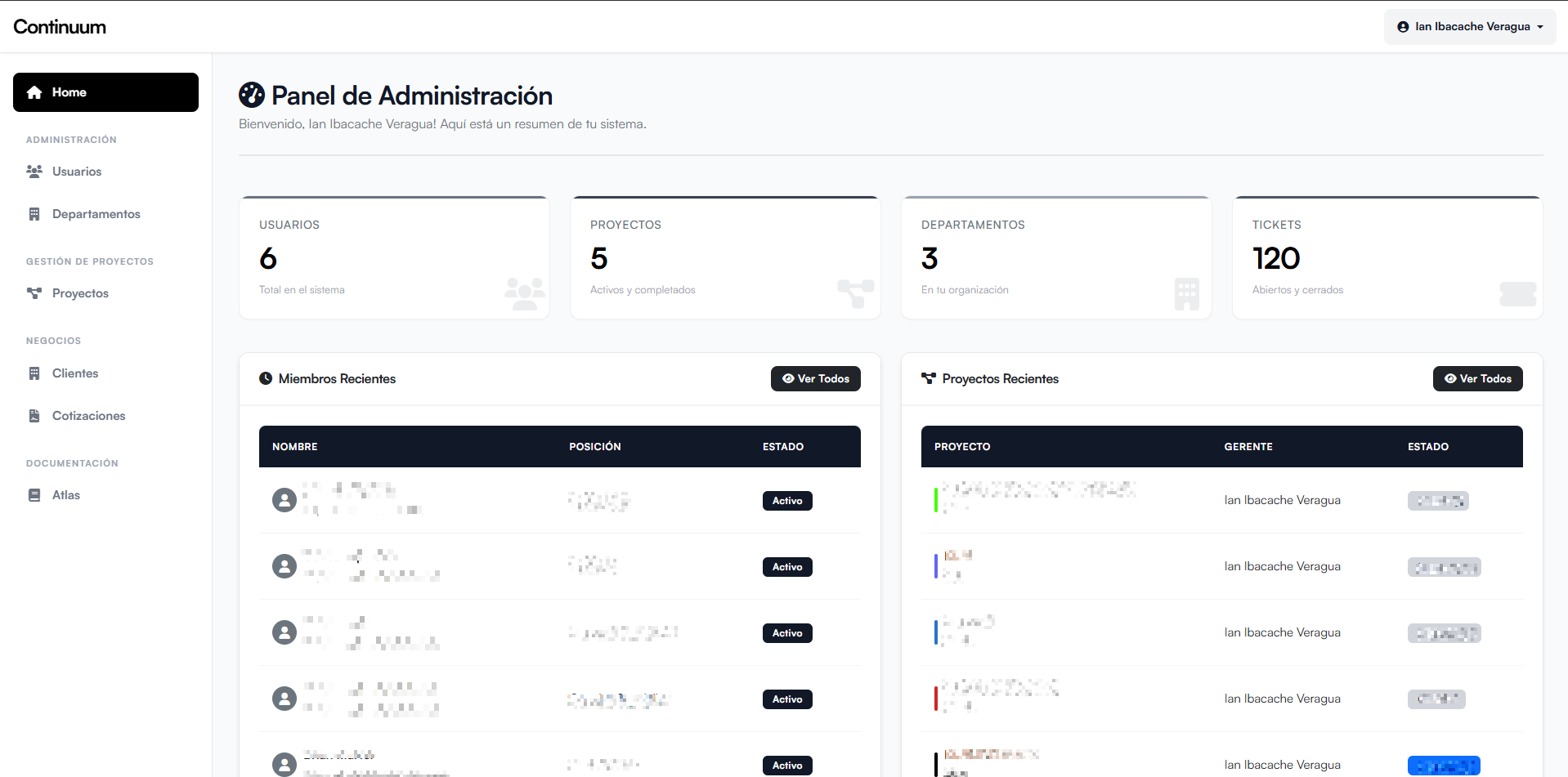Click the Usuarios people icon
This screenshot has height=777, width=1568.
click(34, 172)
